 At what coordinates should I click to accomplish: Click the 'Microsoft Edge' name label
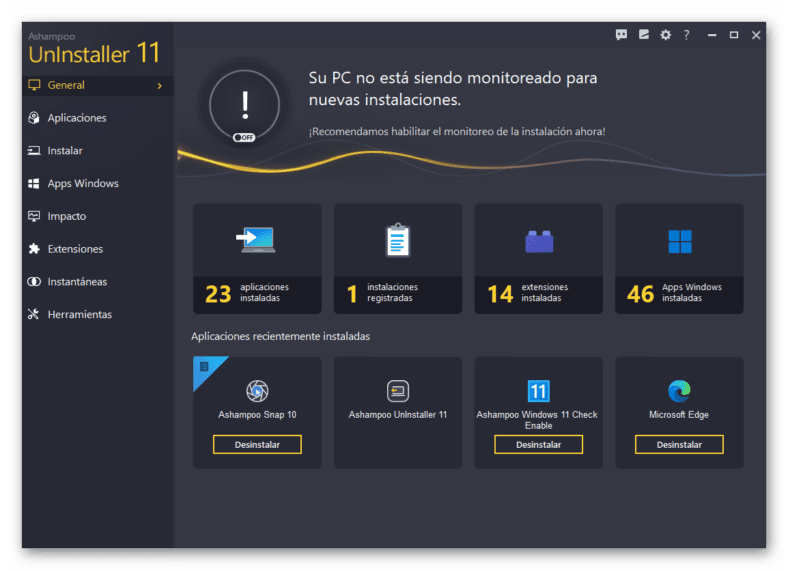pos(678,415)
